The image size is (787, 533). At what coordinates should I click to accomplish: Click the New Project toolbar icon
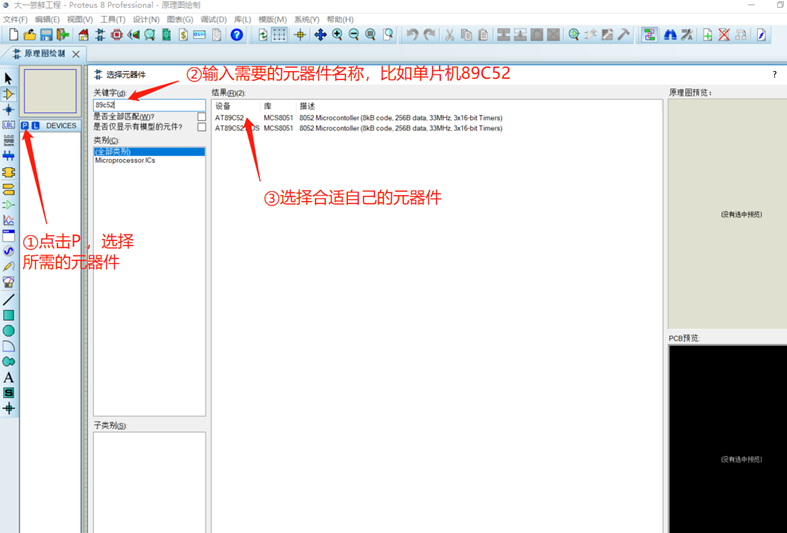tap(14, 35)
